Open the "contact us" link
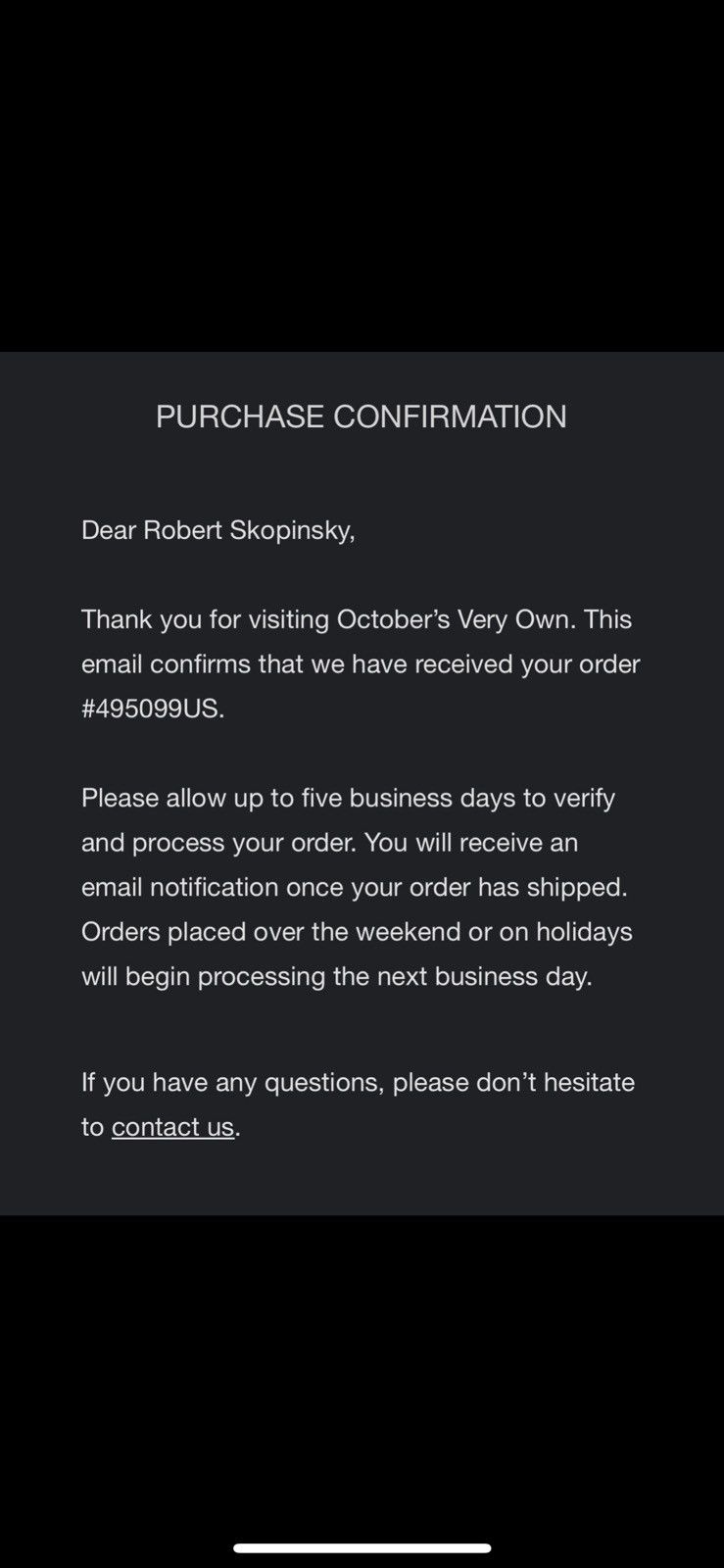Viewport: 724px width, 1568px height. tap(172, 1127)
